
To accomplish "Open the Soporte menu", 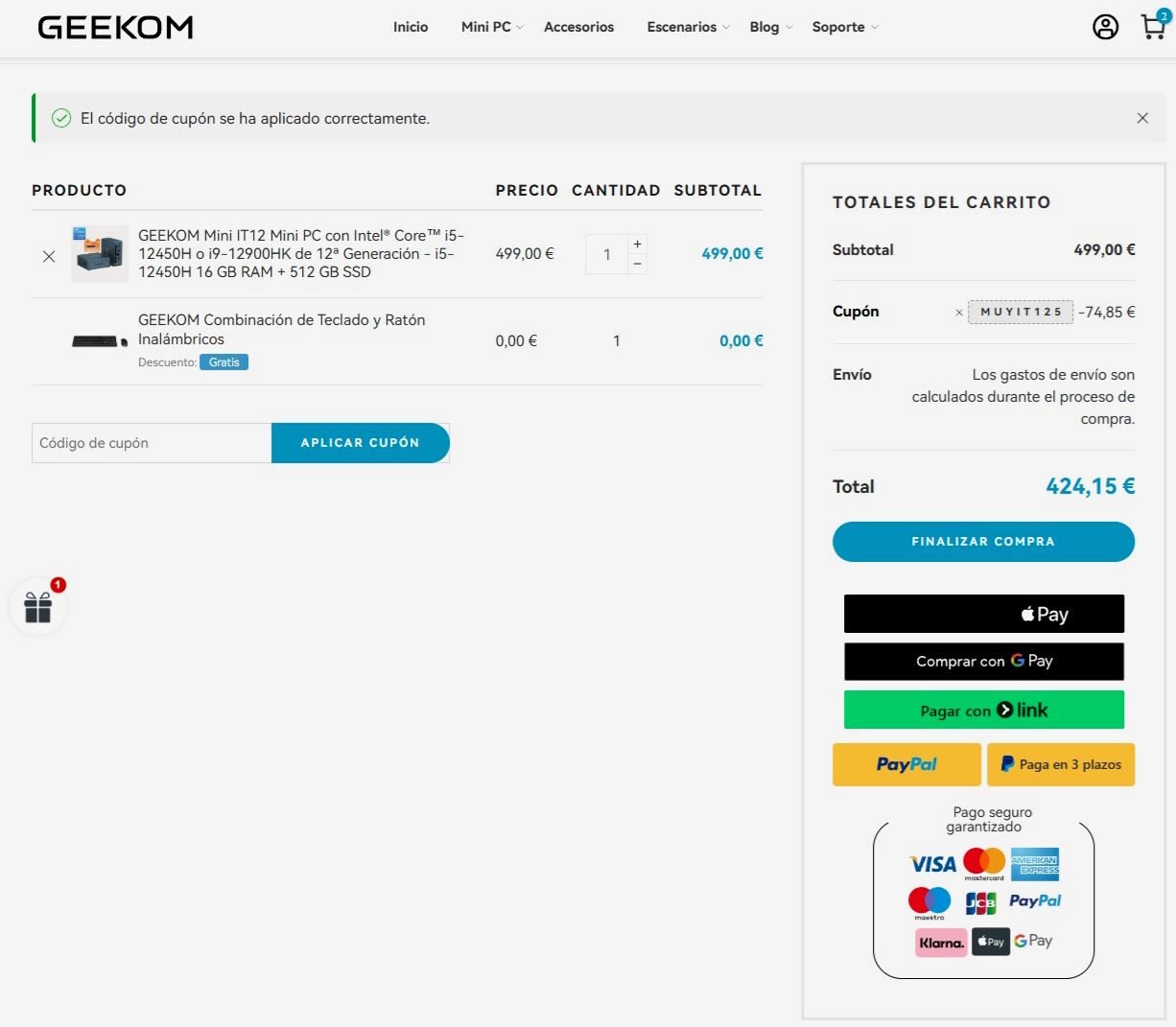I will tap(838, 27).
